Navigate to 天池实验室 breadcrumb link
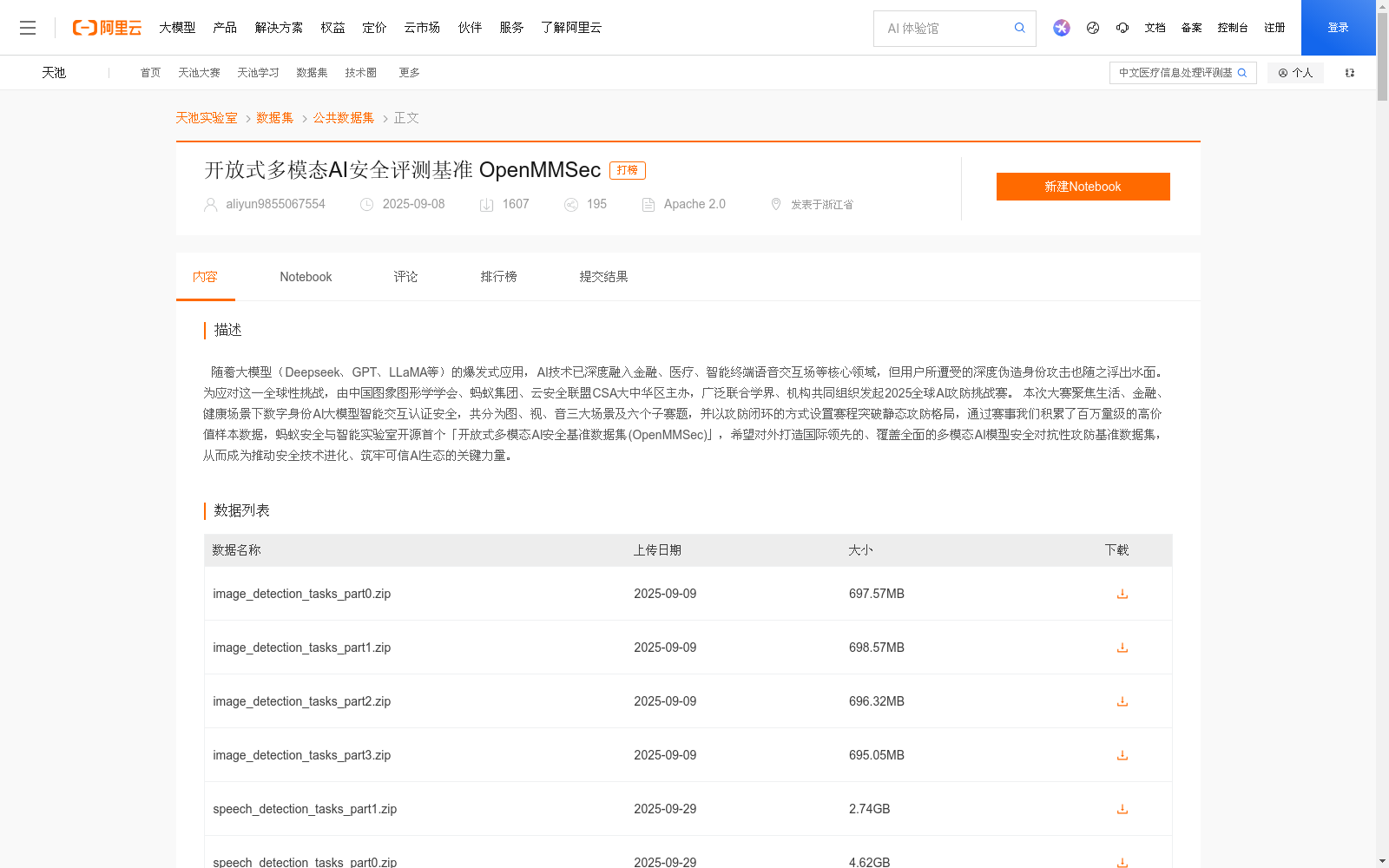Image resolution: width=1389 pixels, height=868 pixels. tap(206, 117)
